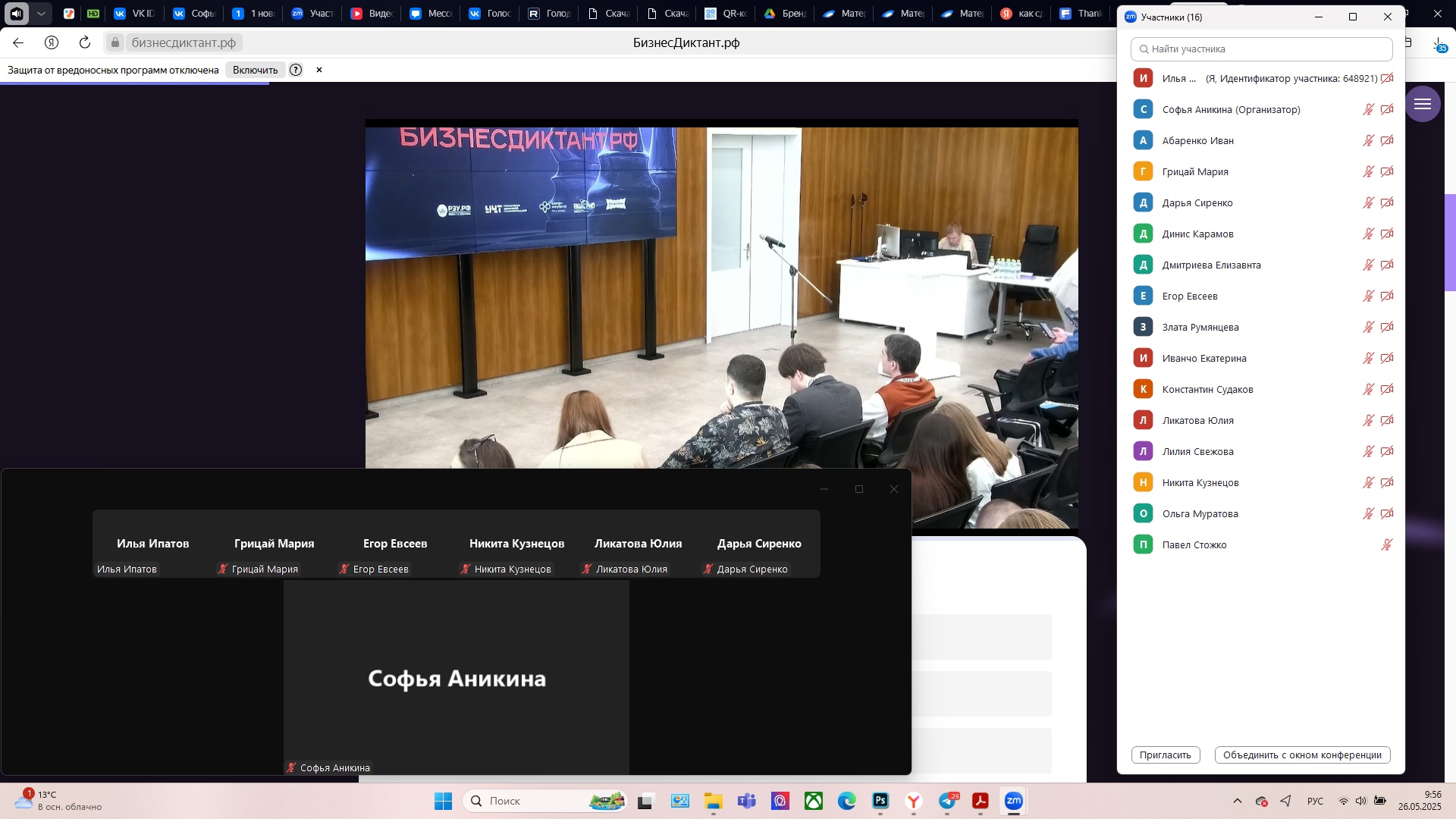Reload the page with the refresh icon
1456x819 pixels.
pos(85,42)
